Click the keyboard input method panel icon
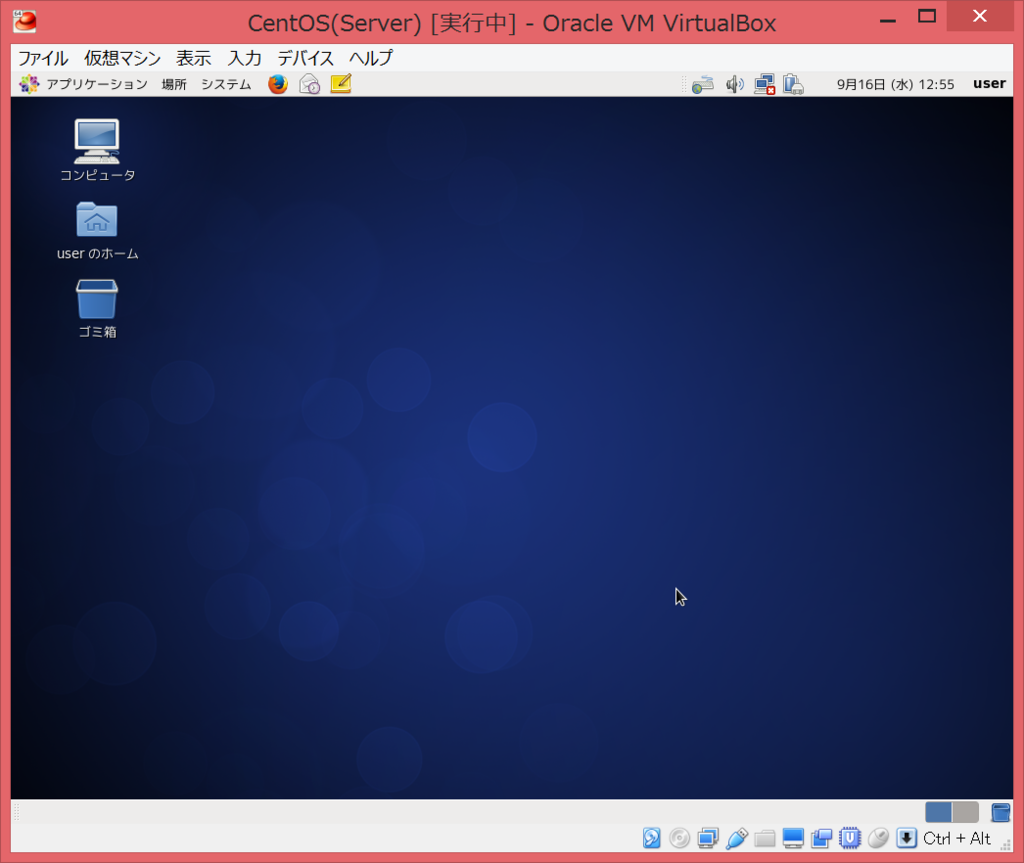The height and width of the screenshot is (863, 1024). 703,85
